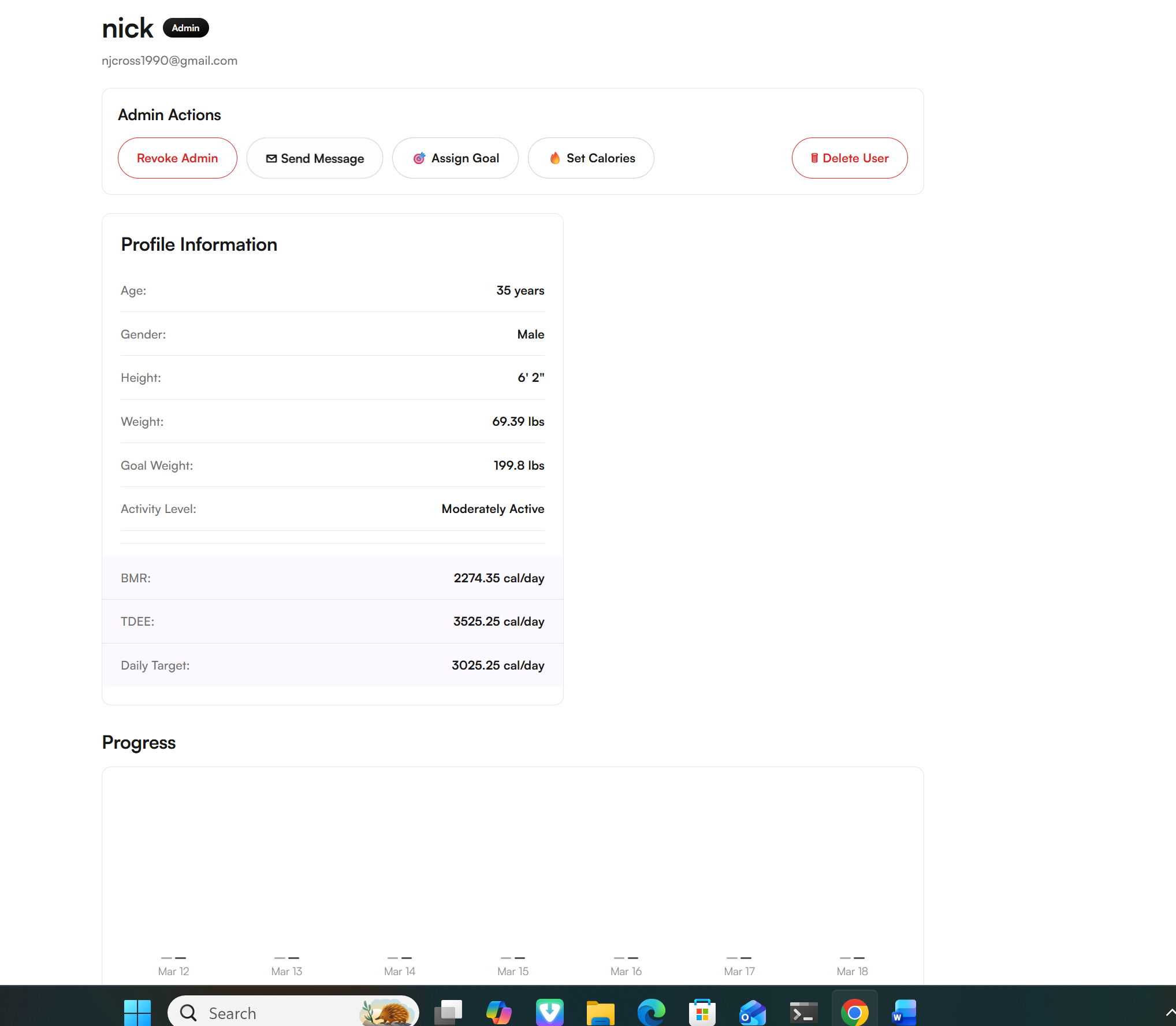The width and height of the screenshot is (1176, 1026).
Task: Open Microsoft Store from the taskbar
Action: click(x=702, y=1012)
